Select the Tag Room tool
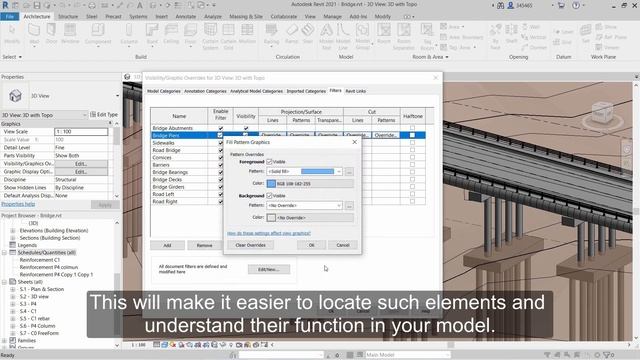This screenshot has height=360, width=640. point(427,36)
